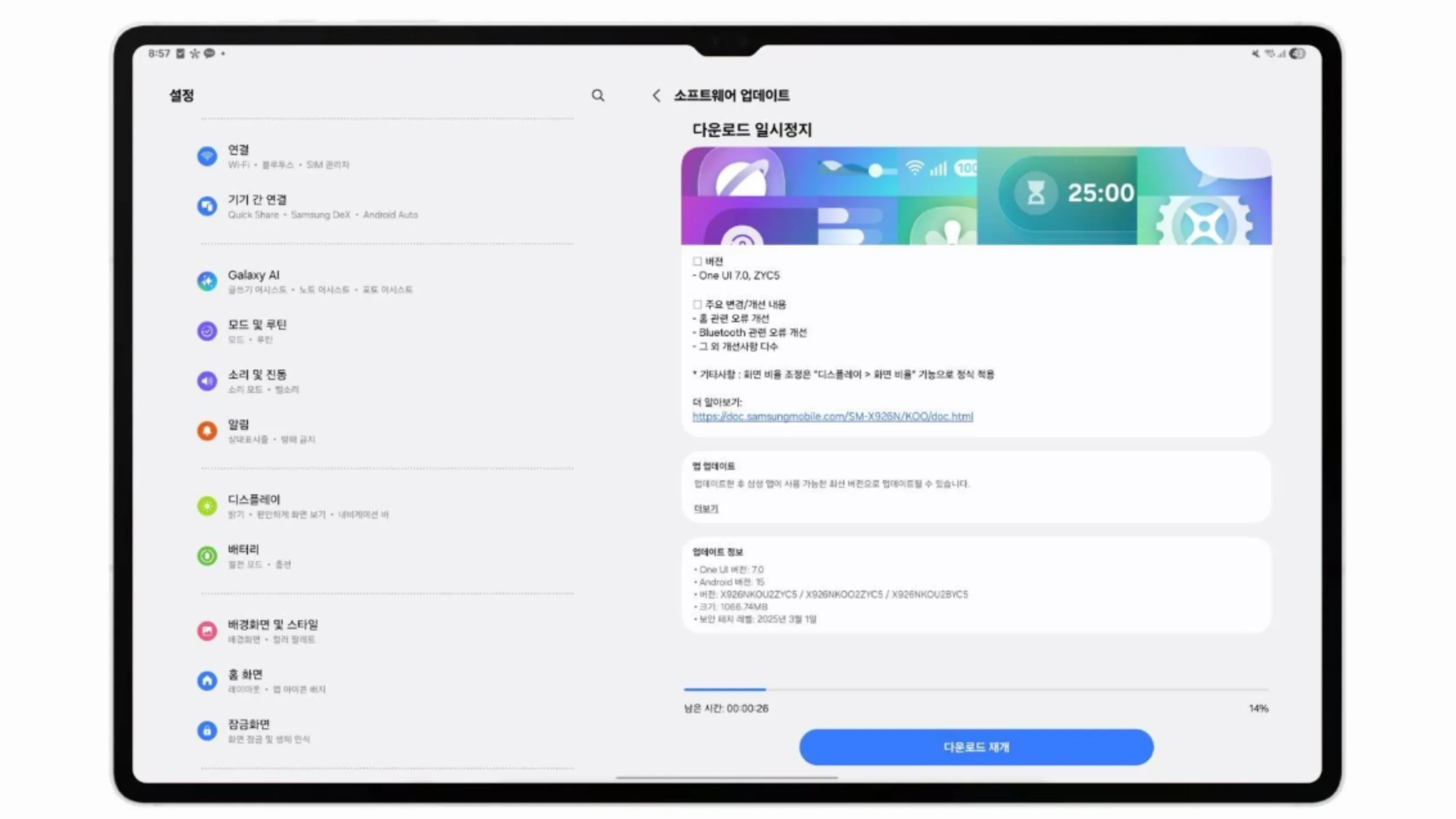The width and height of the screenshot is (1456, 819).
Task: Open 잠금화면 settings entry
Action: tap(387, 731)
